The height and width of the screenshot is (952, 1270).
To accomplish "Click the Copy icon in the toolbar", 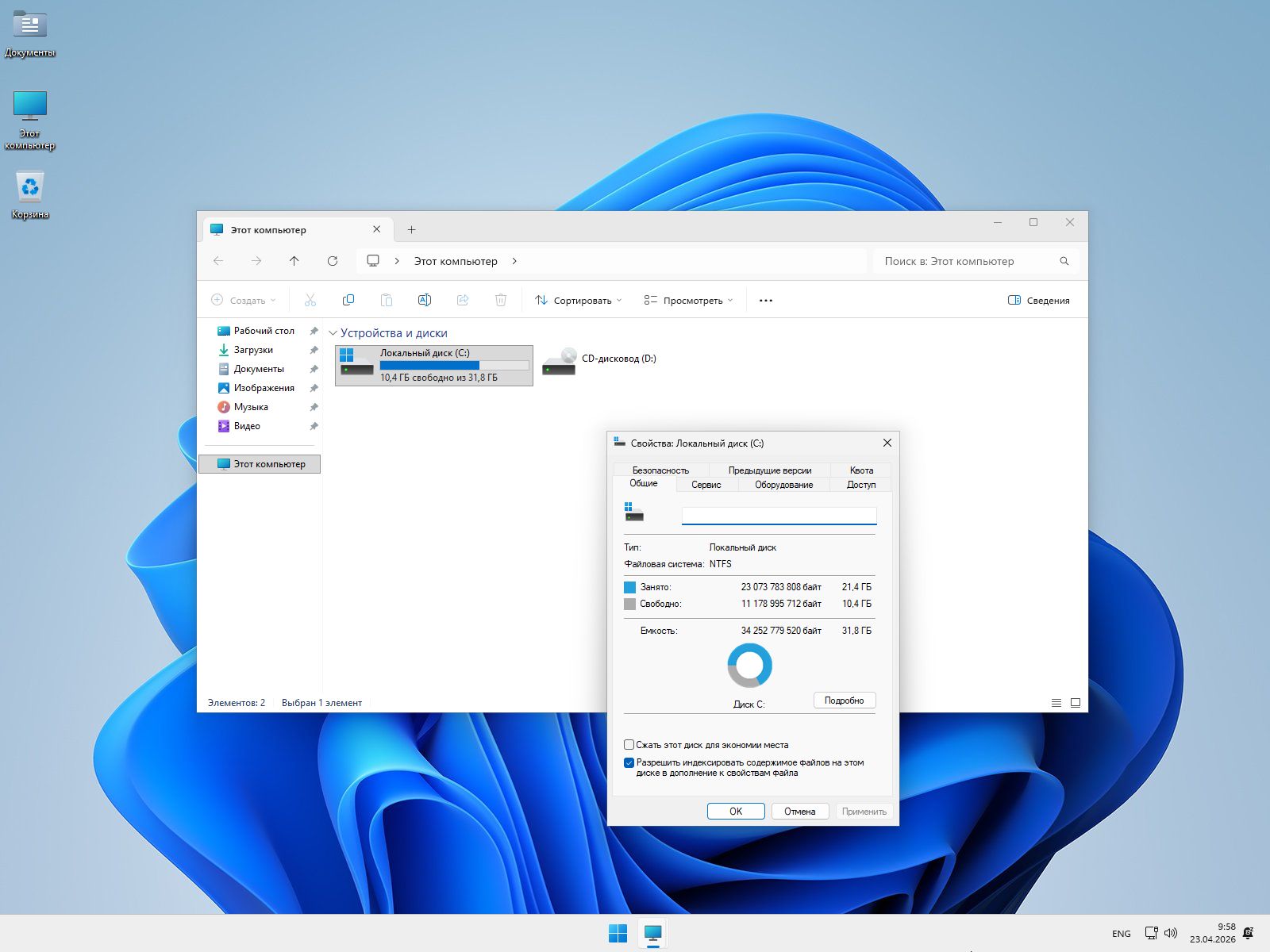I will (348, 300).
